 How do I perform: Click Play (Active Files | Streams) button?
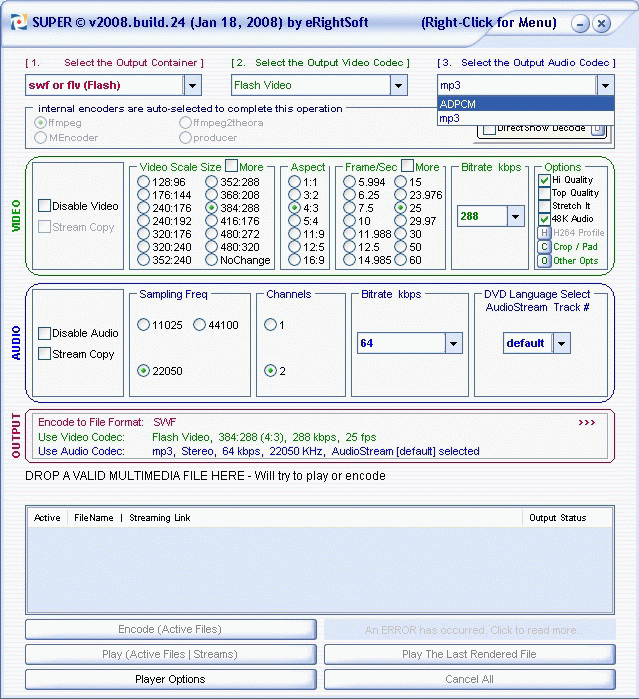point(171,654)
